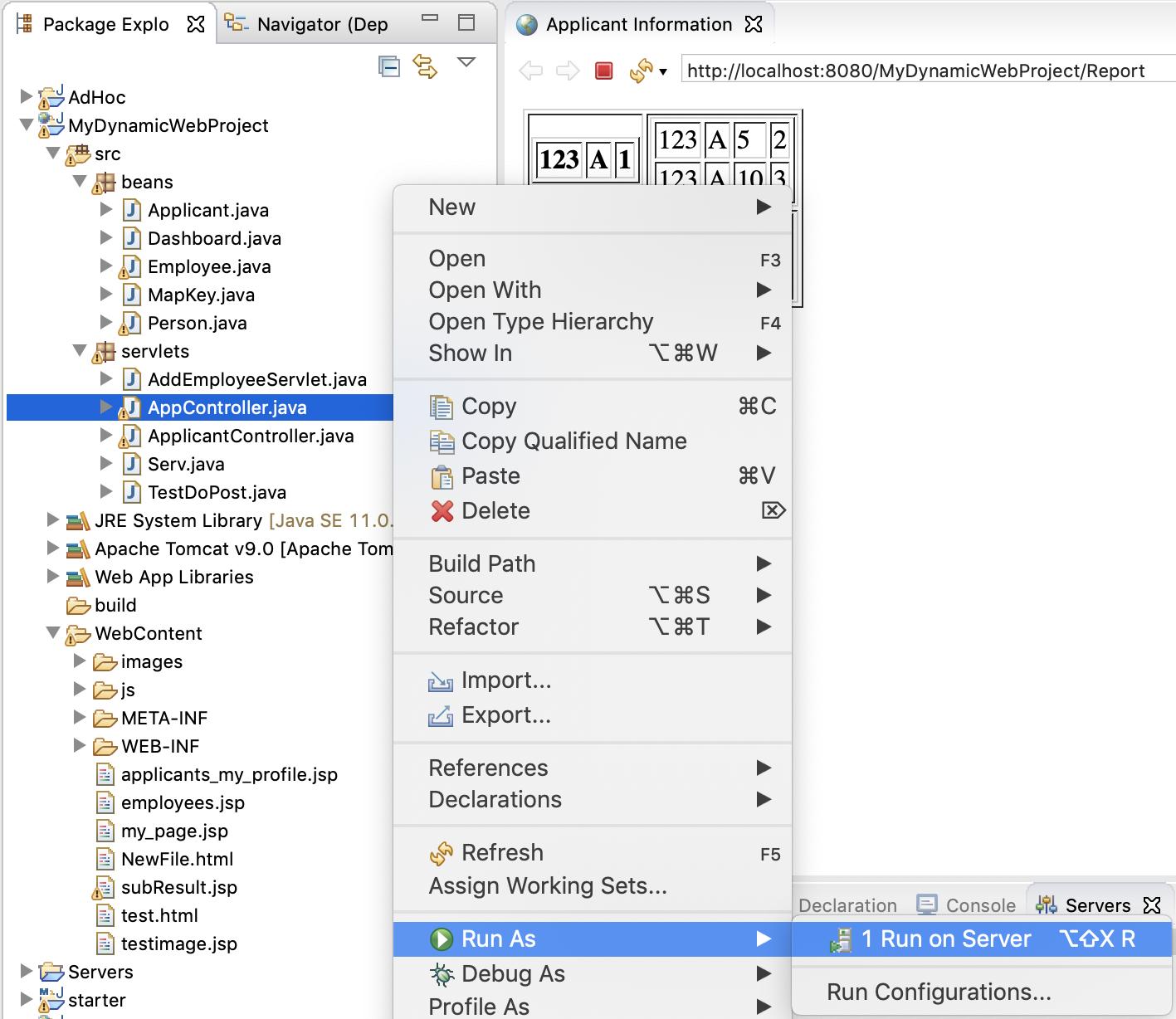Switch to the Console tab

(979, 904)
